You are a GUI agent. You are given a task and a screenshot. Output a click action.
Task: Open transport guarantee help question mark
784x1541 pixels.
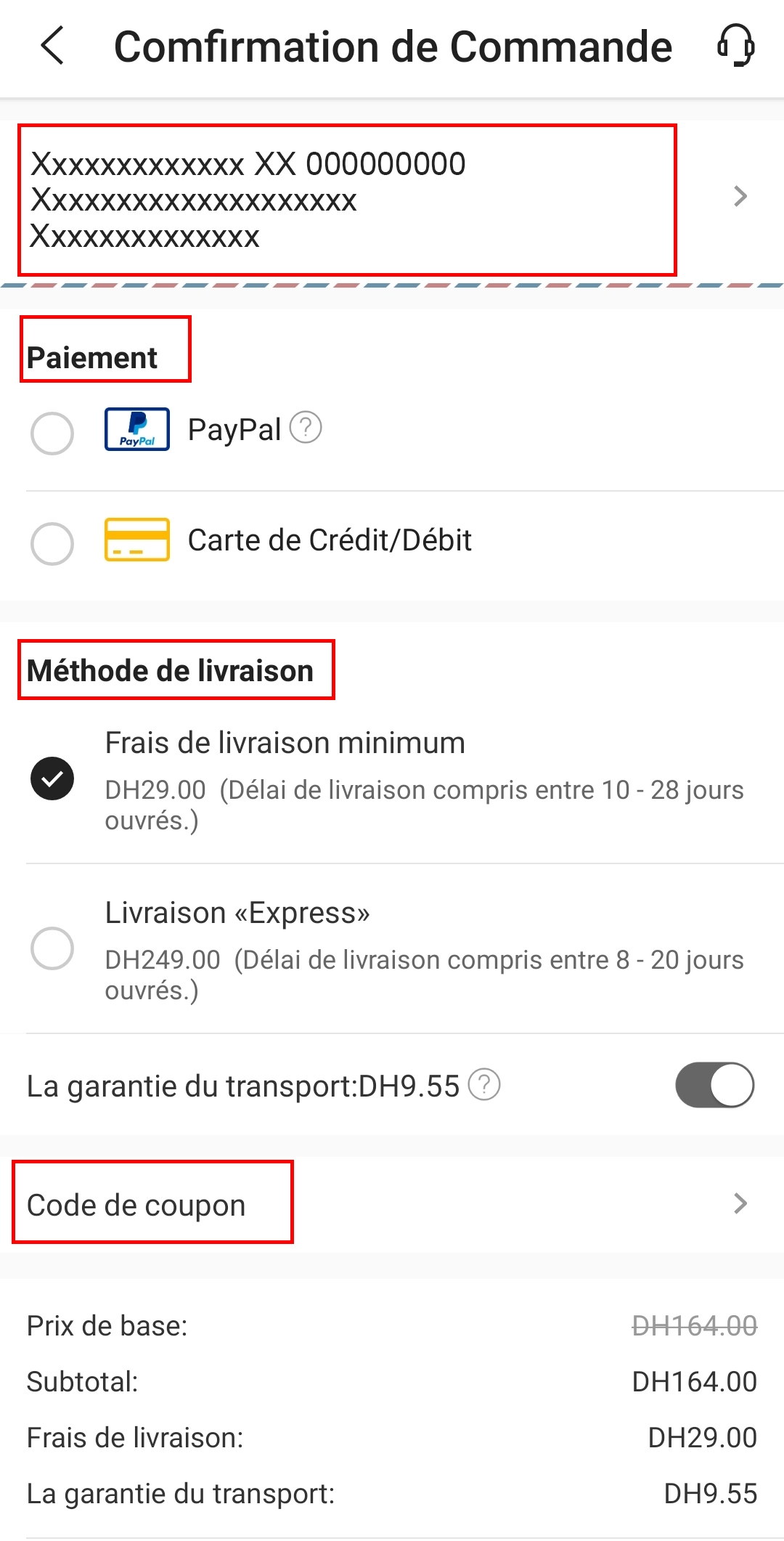[x=484, y=1085]
